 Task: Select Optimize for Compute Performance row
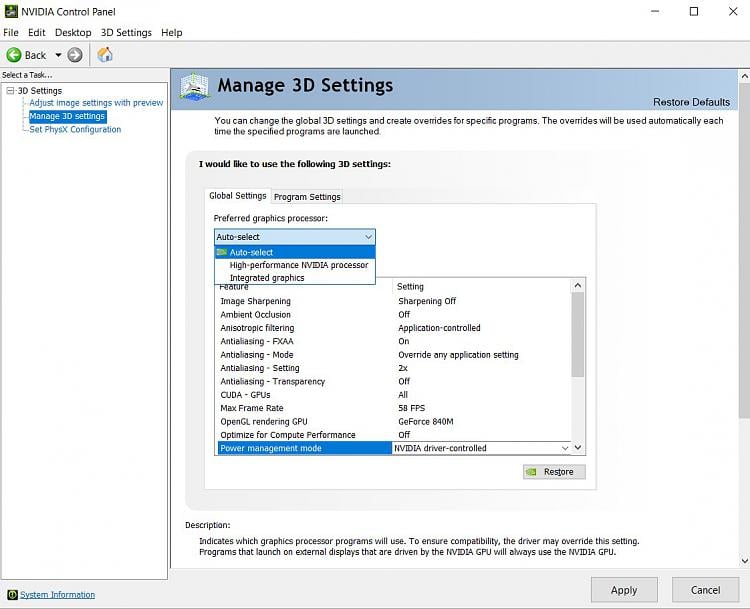pos(395,435)
